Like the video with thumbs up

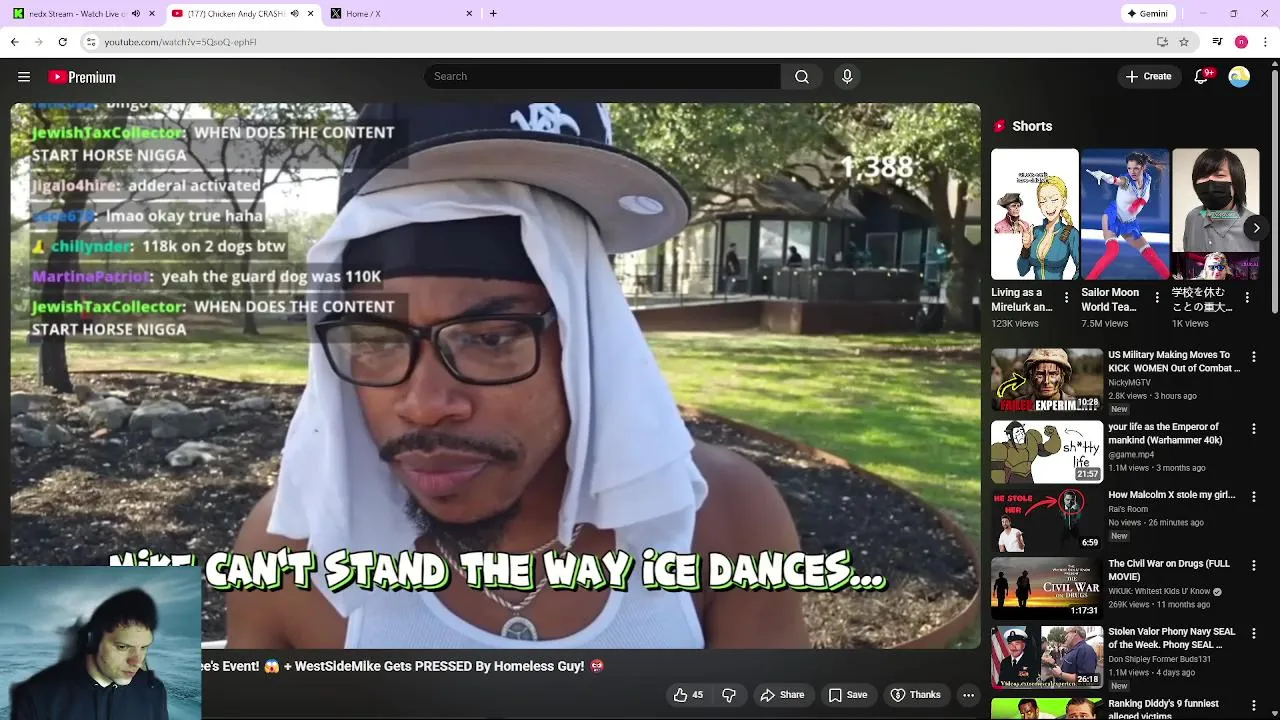(x=688, y=695)
